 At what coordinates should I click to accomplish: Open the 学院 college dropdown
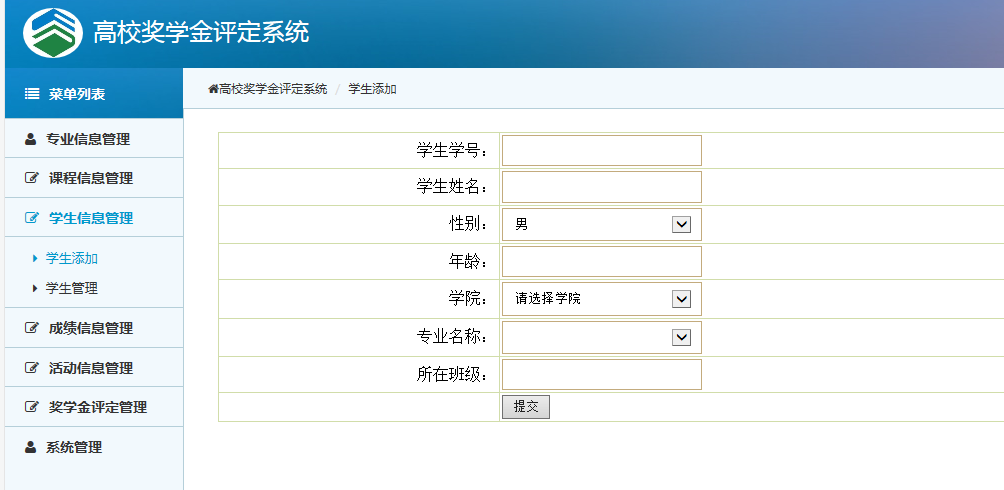pos(601,299)
